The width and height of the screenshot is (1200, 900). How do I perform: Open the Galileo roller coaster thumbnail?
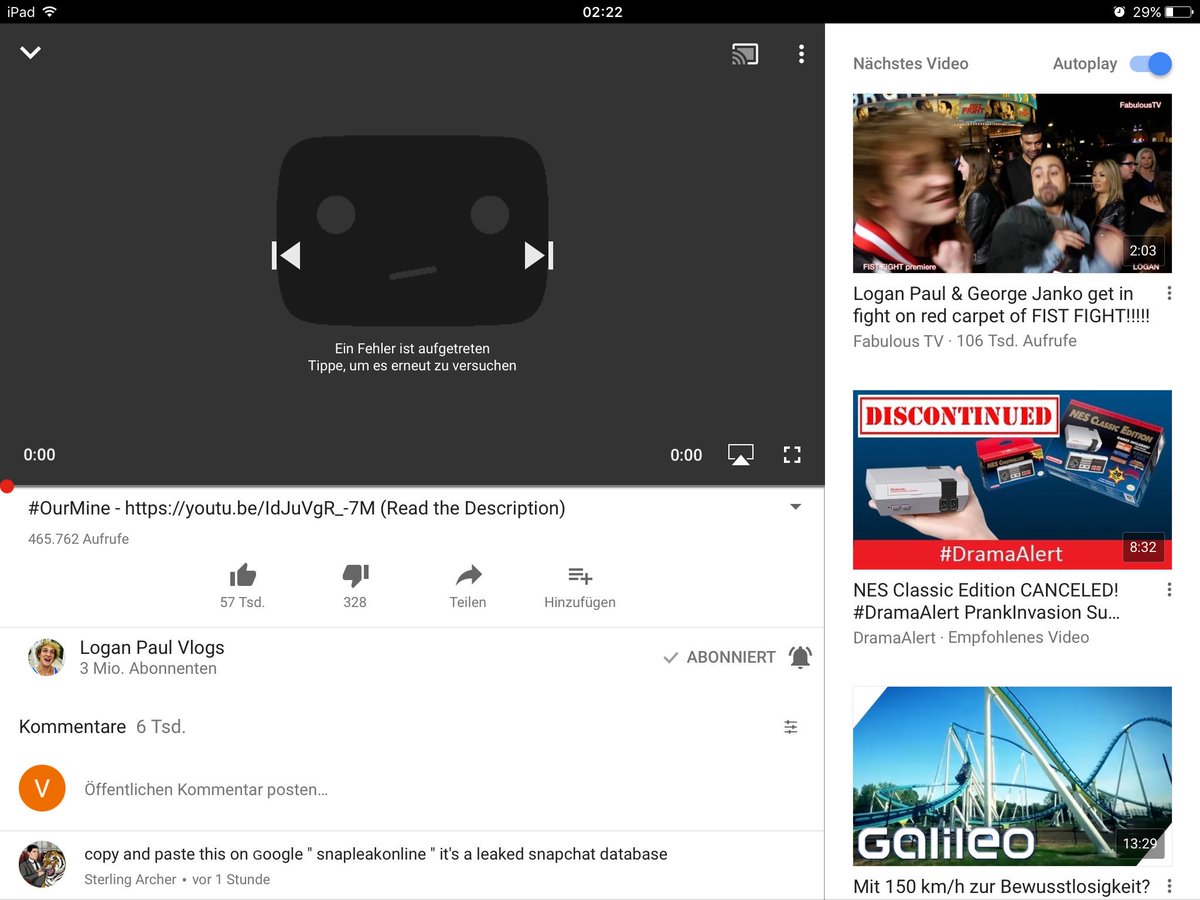pyautogui.click(x=1012, y=776)
